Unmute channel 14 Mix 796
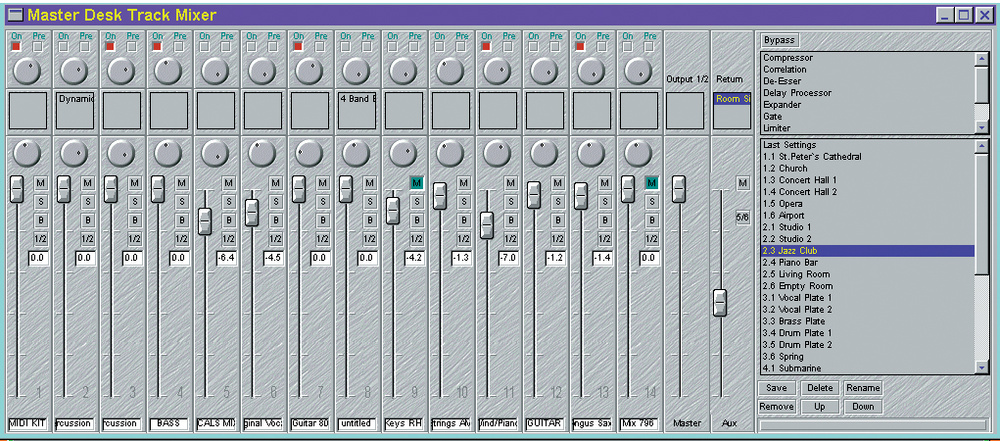This screenshot has height=441, width=1000. click(651, 183)
